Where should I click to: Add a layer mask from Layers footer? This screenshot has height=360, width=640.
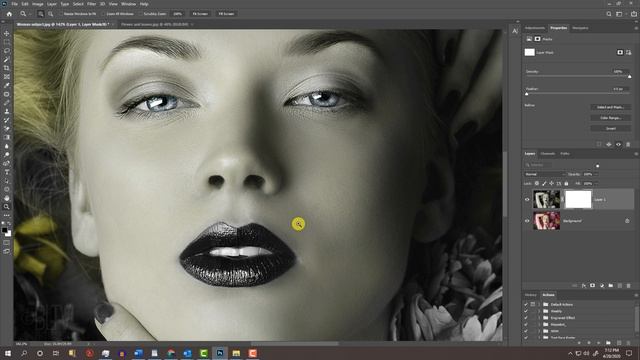pos(593,286)
